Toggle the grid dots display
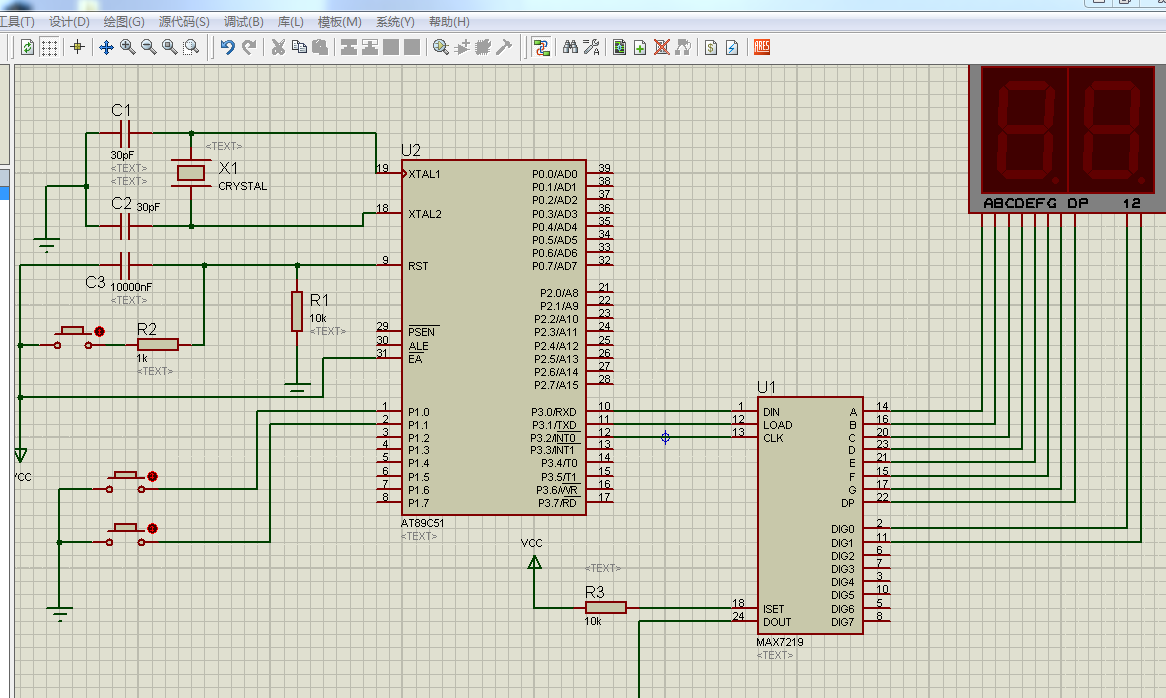Image resolution: width=1166 pixels, height=698 pixels. pos(49,48)
